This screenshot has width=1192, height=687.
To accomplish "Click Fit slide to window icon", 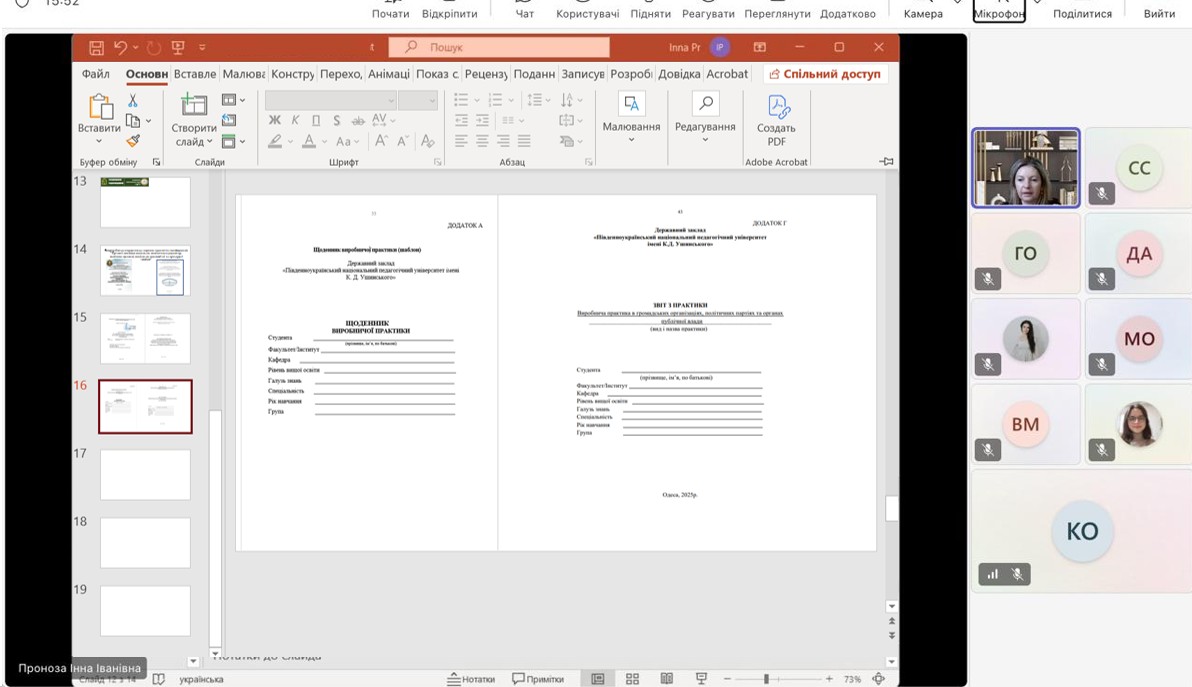I will pos(878,679).
